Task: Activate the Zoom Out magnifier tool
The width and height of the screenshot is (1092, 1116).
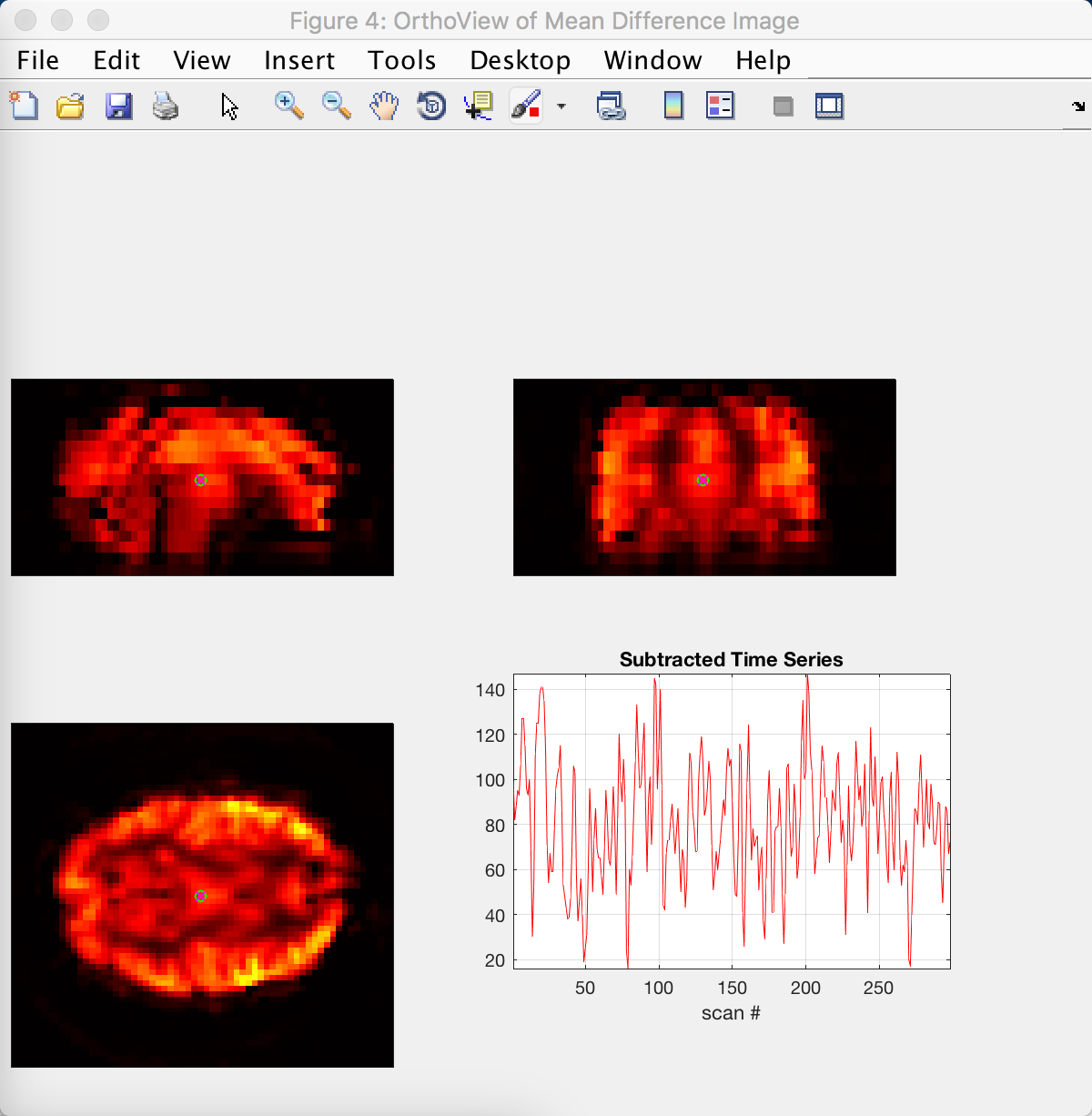Action: [337, 107]
